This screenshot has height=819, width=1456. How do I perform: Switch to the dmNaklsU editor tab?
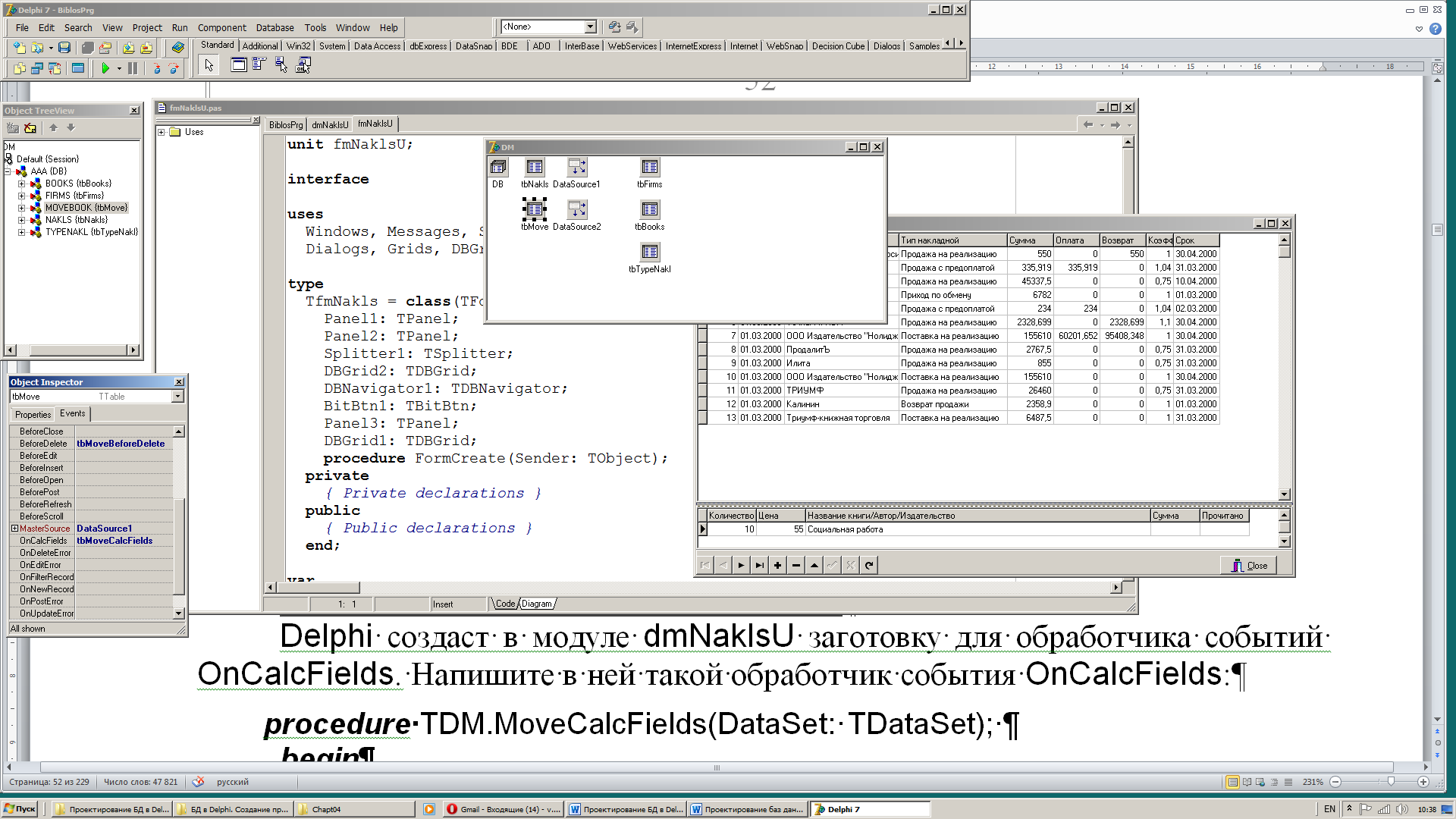click(x=330, y=125)
